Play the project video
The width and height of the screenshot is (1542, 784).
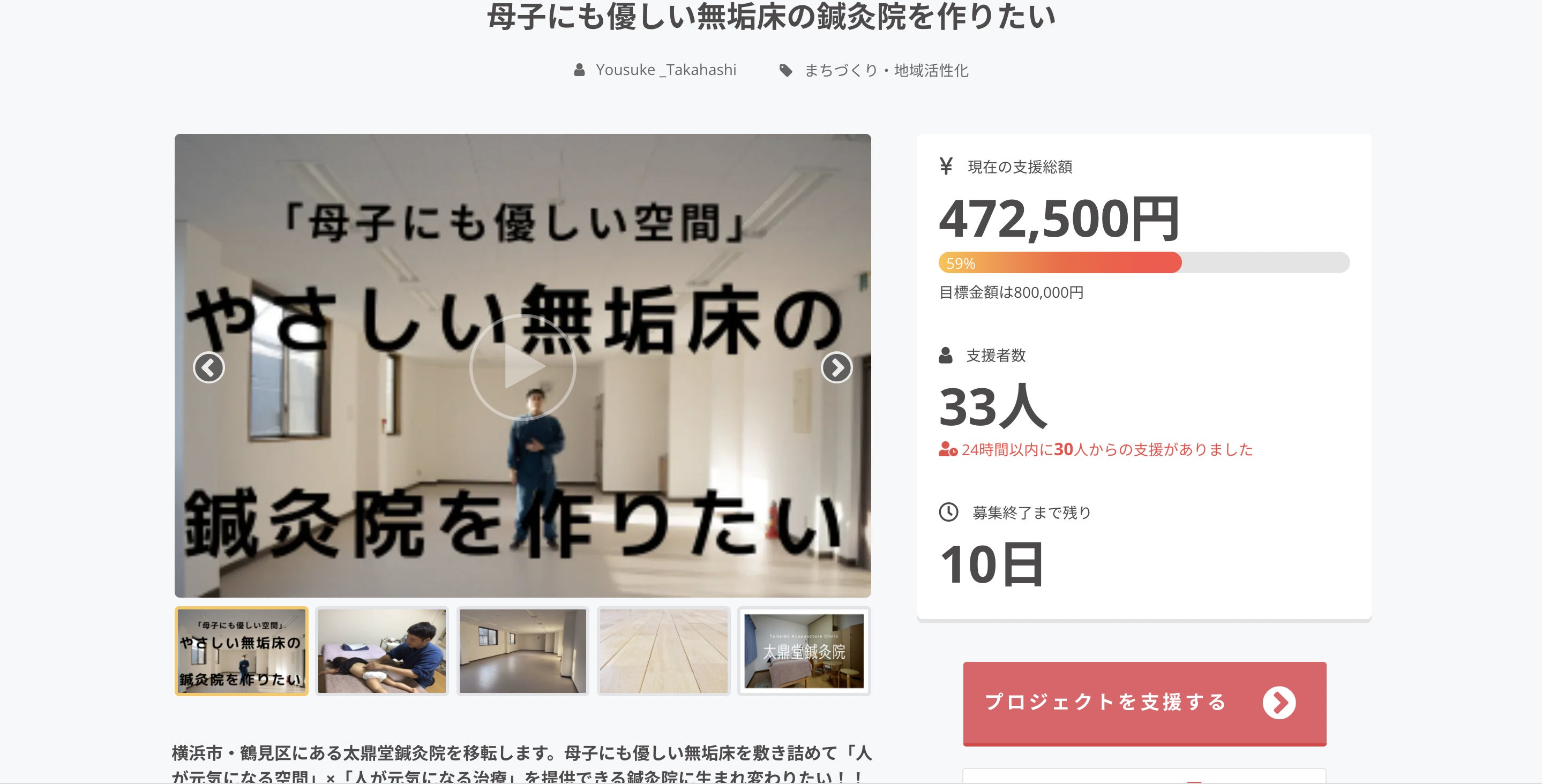point(522,366)
